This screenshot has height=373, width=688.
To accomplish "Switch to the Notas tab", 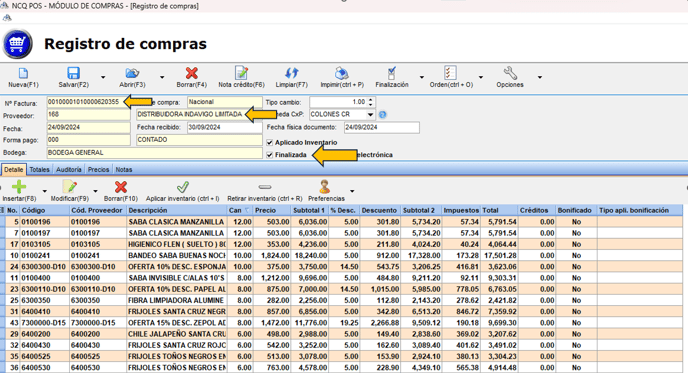I will pyautogui.click(x=124, y=169).
